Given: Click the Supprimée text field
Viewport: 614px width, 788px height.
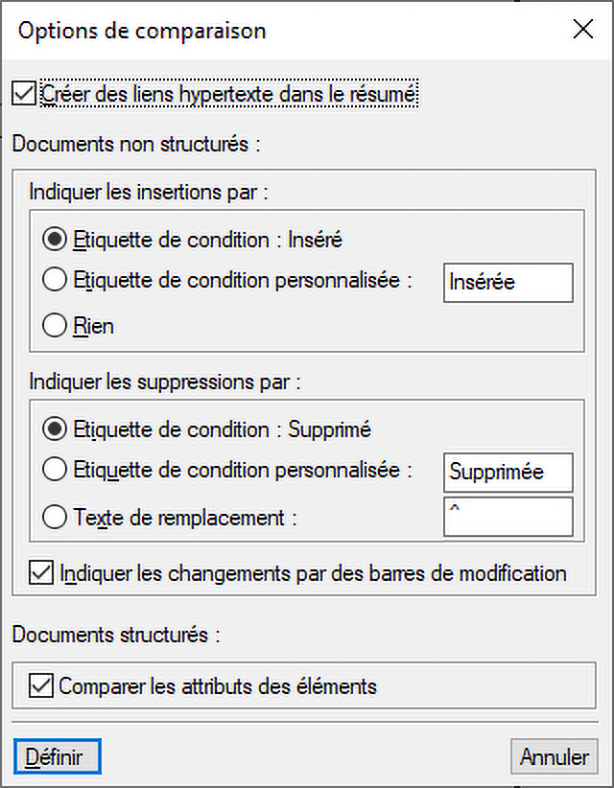Looking at the screenshot, I should pyautogui.click(x=507, y=471).
